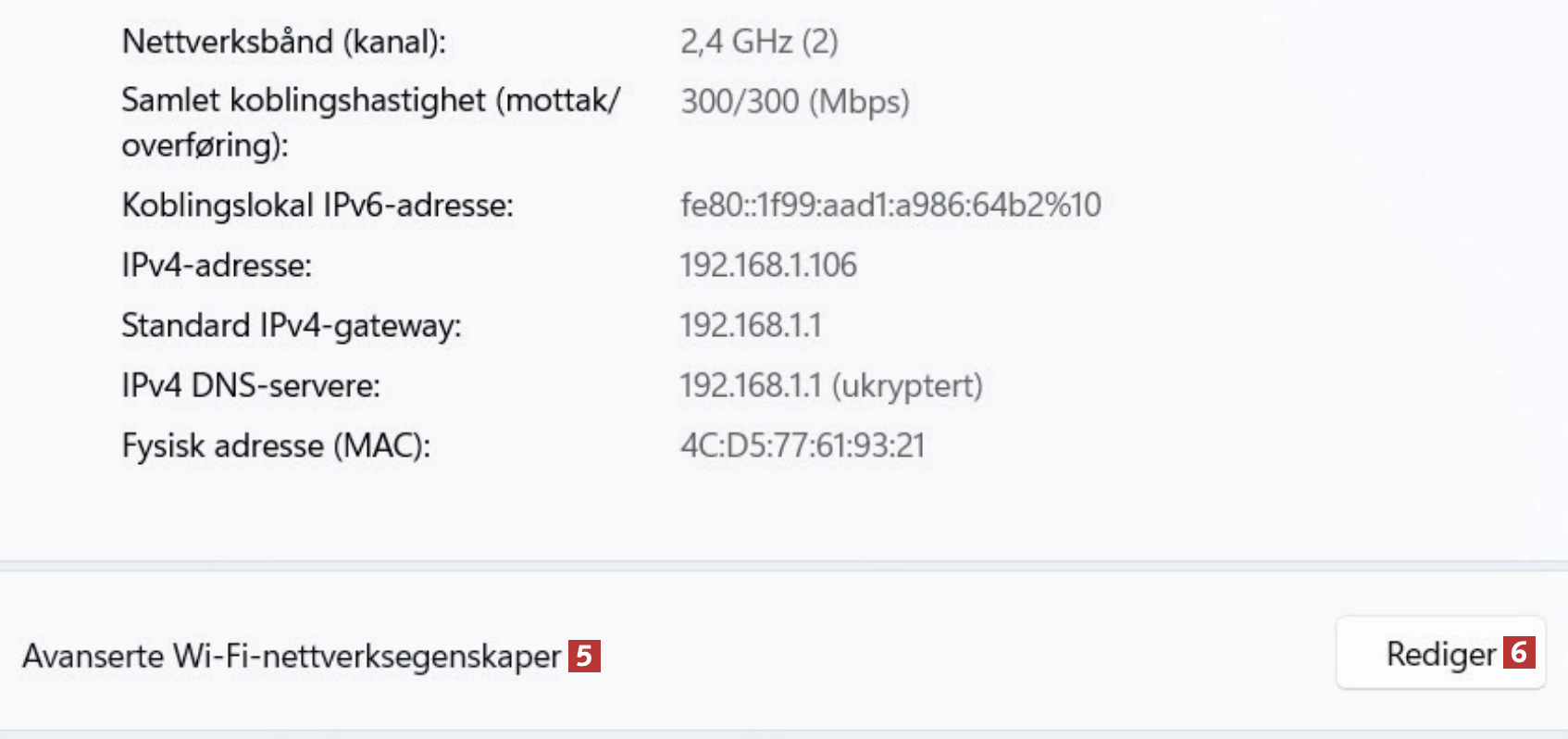Screen dimensions: 1568x739
Task: Click the gateway address value 192.168.1.1
Action: pyautogui.click(x=750, y=326)
